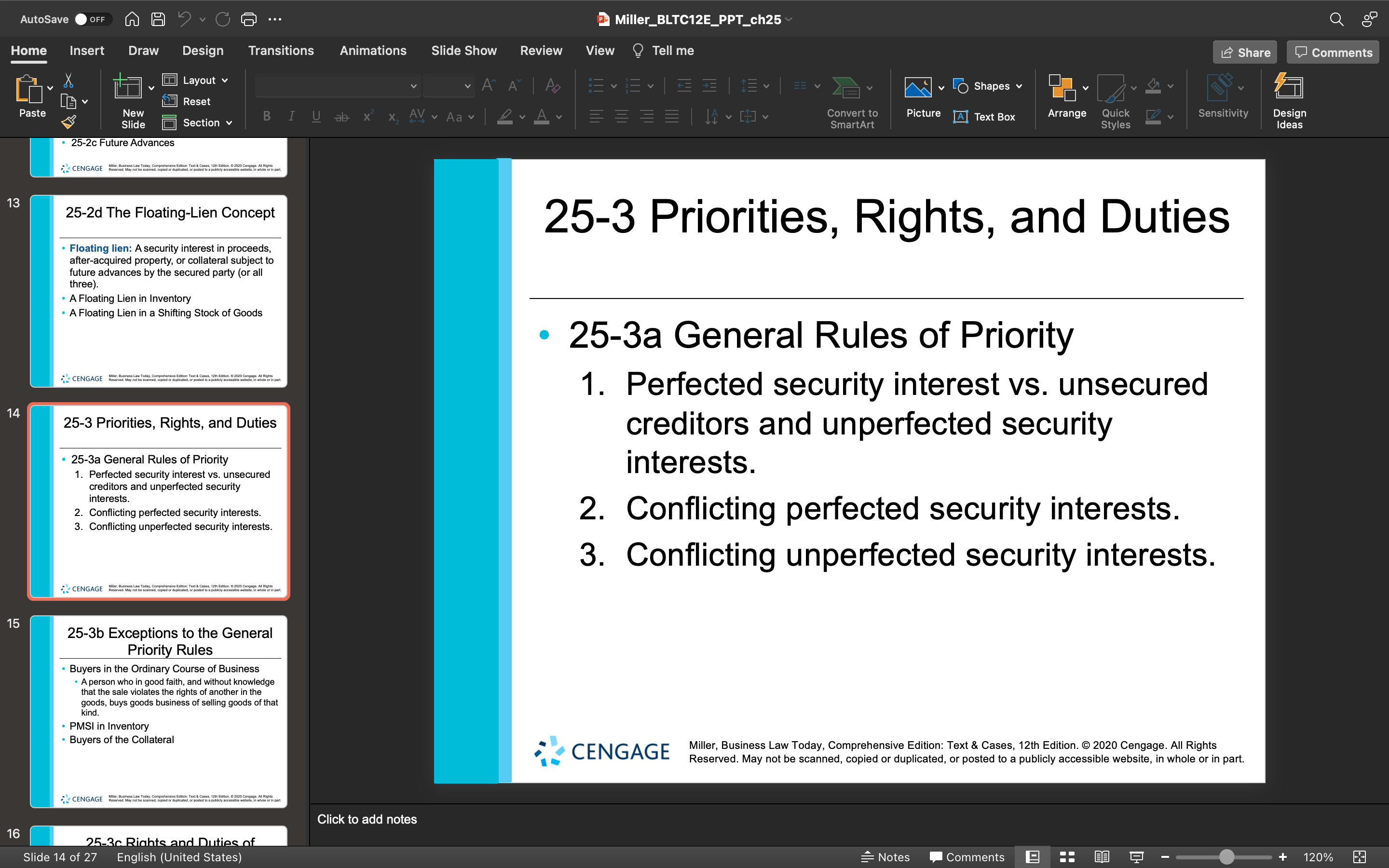Open the Draw tab
Image resolution: width=1389 pixels, height=868 pixels.
[143, 51]
